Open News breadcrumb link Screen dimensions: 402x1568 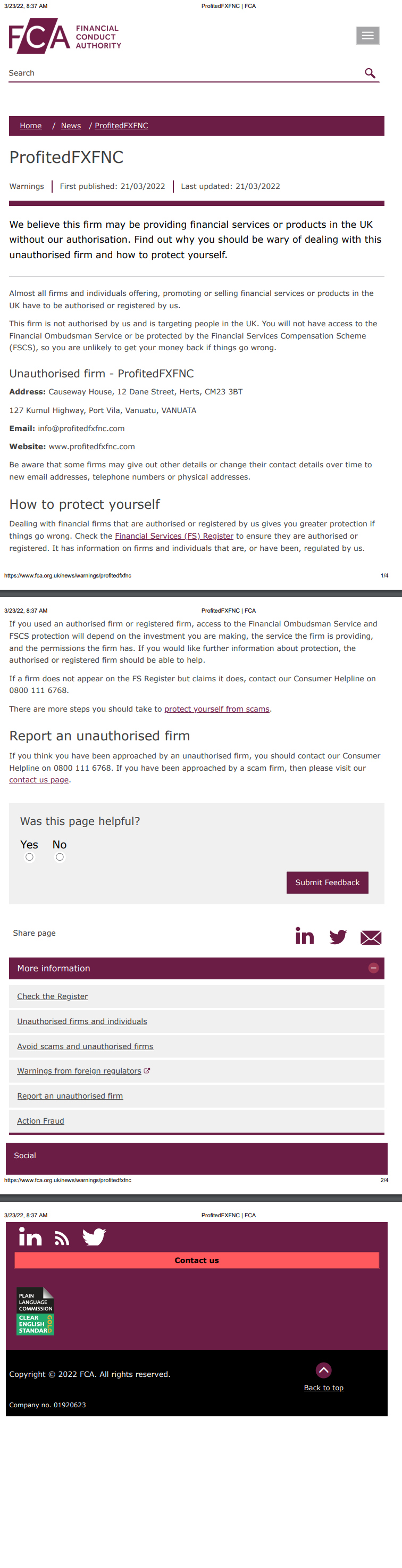pos(71,126)
